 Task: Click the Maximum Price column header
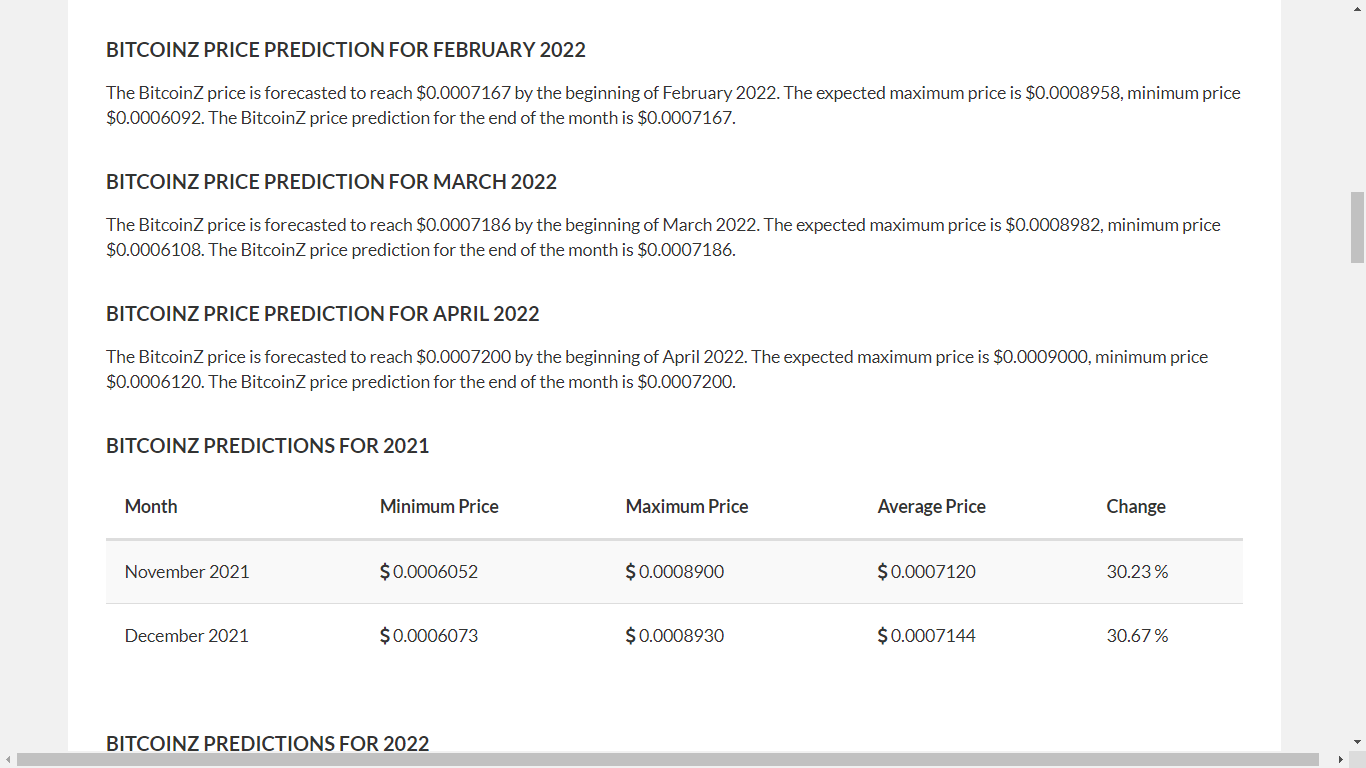click(x=687, y=507)
